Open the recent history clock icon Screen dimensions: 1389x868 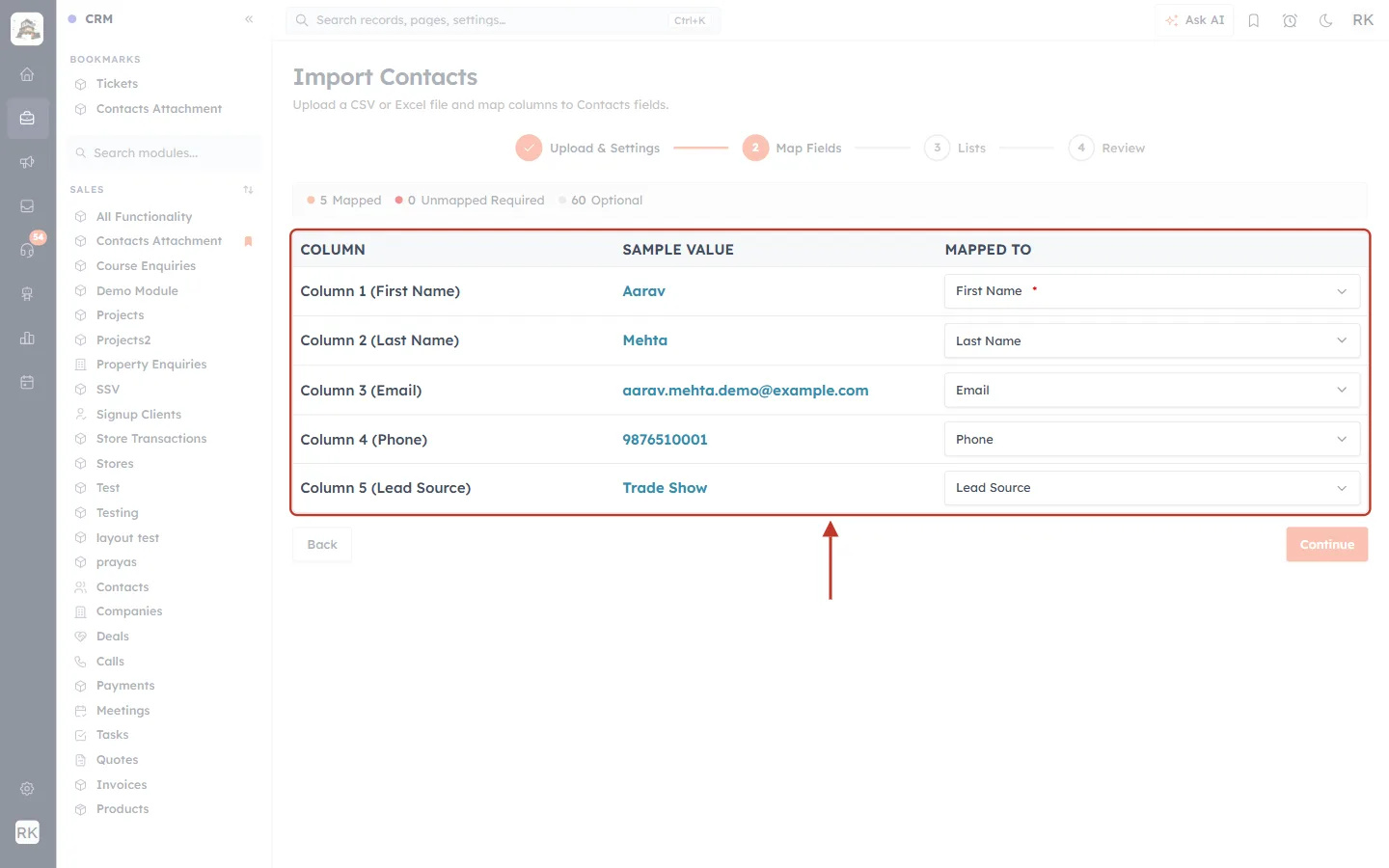click(x=1290, y=20)
